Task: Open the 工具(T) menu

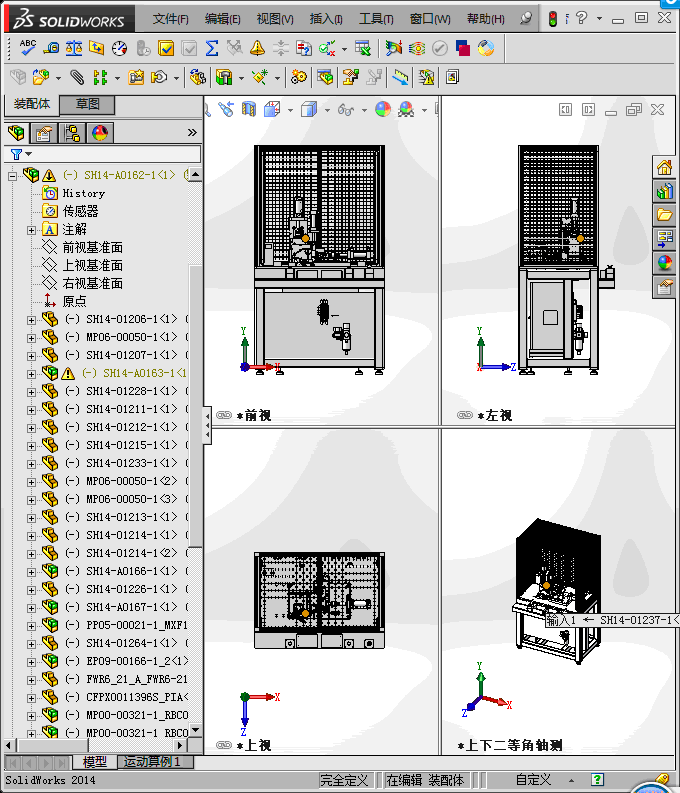Action: [376, 19]
